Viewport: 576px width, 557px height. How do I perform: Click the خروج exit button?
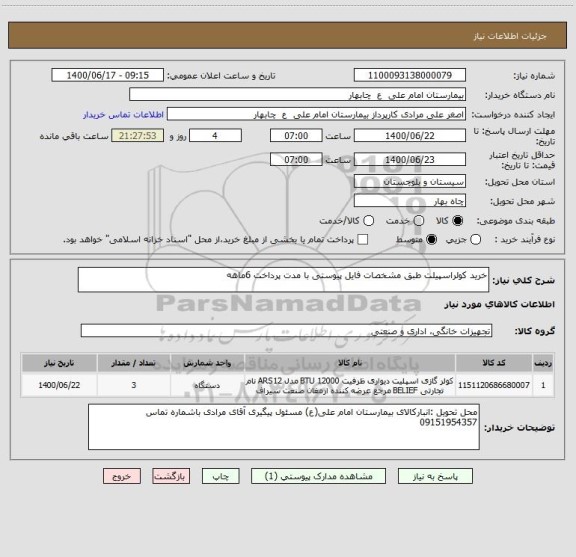[122, 476]
